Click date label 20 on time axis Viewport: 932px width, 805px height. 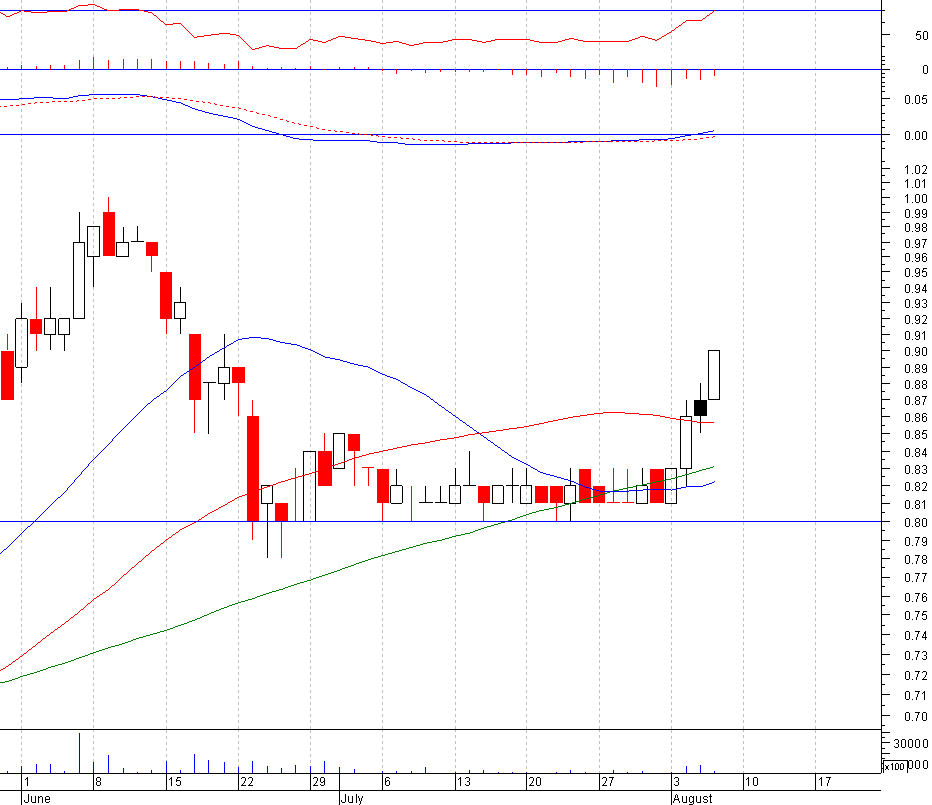[x=535, y=781]
